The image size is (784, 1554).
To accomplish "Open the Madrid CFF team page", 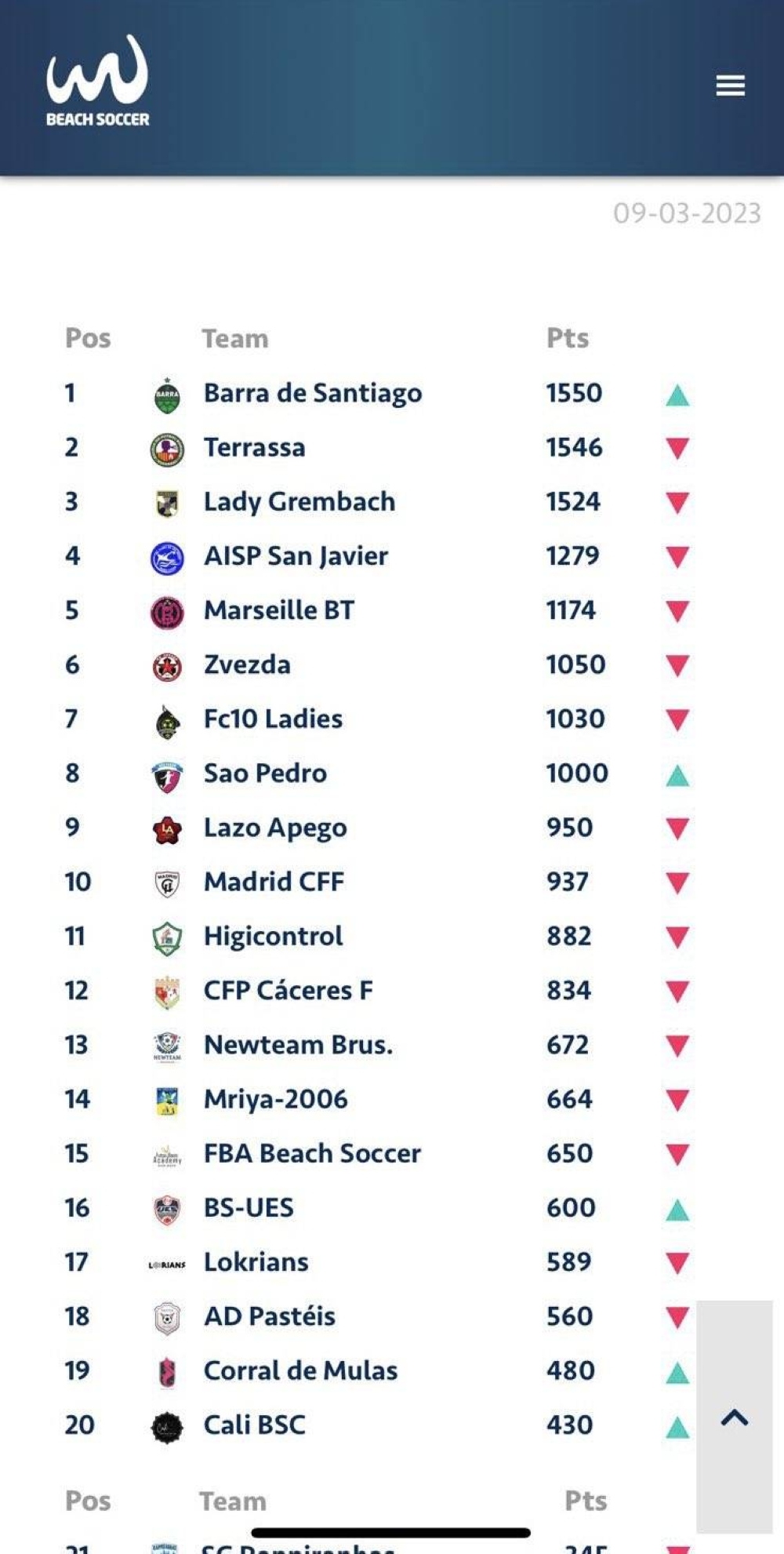I will (x=274, y=882).
